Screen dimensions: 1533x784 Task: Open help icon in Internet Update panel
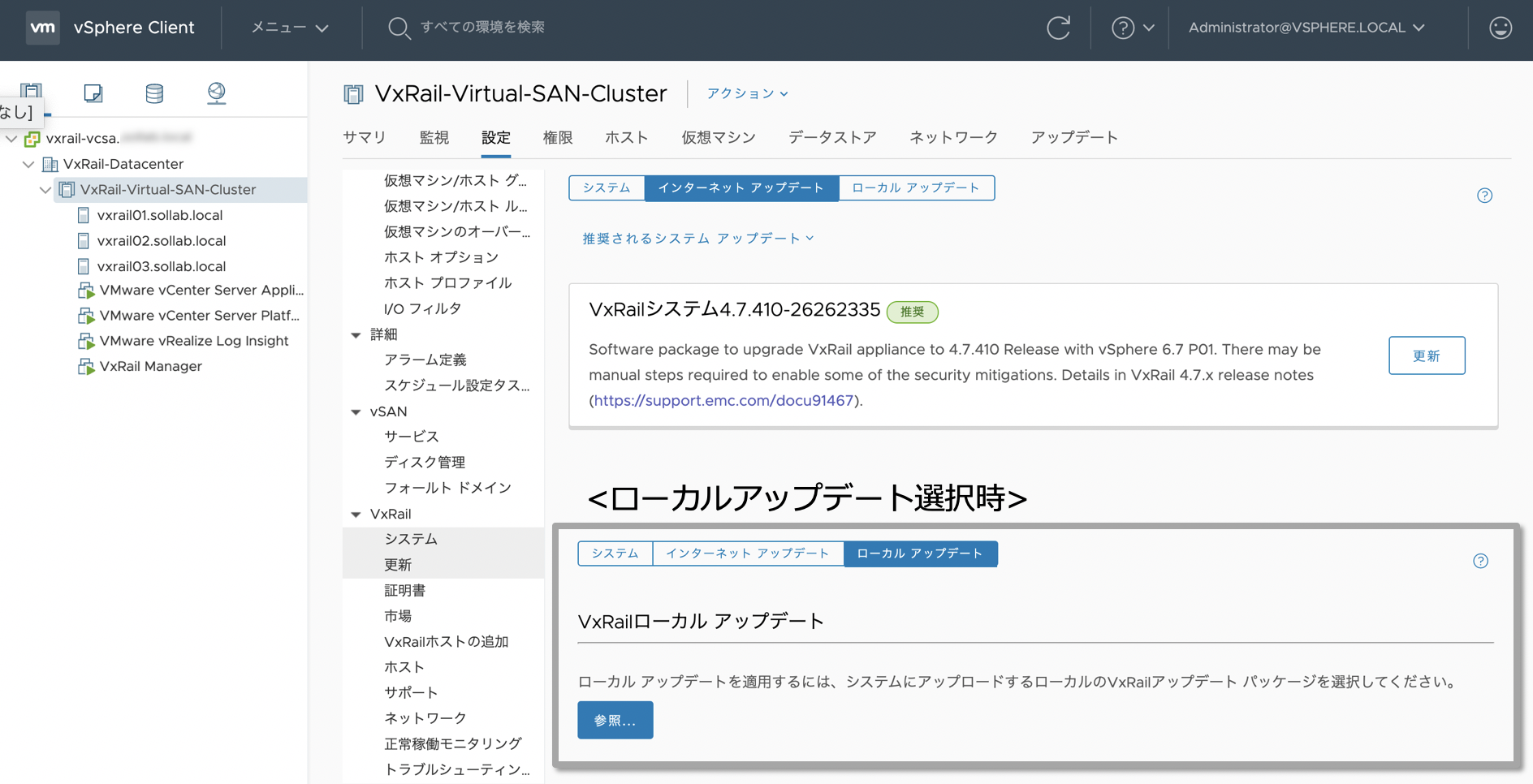(x=1484, y=196)
